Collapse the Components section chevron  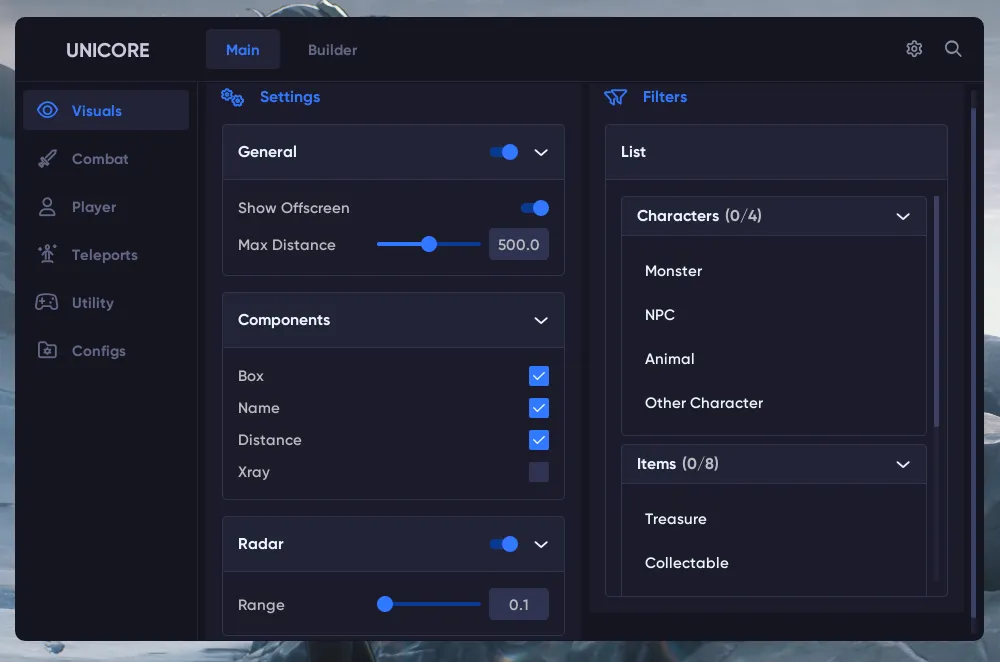point(541,321)
